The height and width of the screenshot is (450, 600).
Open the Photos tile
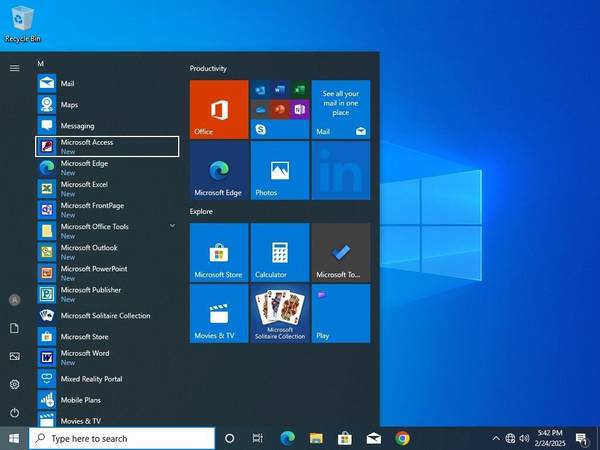(279, 170)
